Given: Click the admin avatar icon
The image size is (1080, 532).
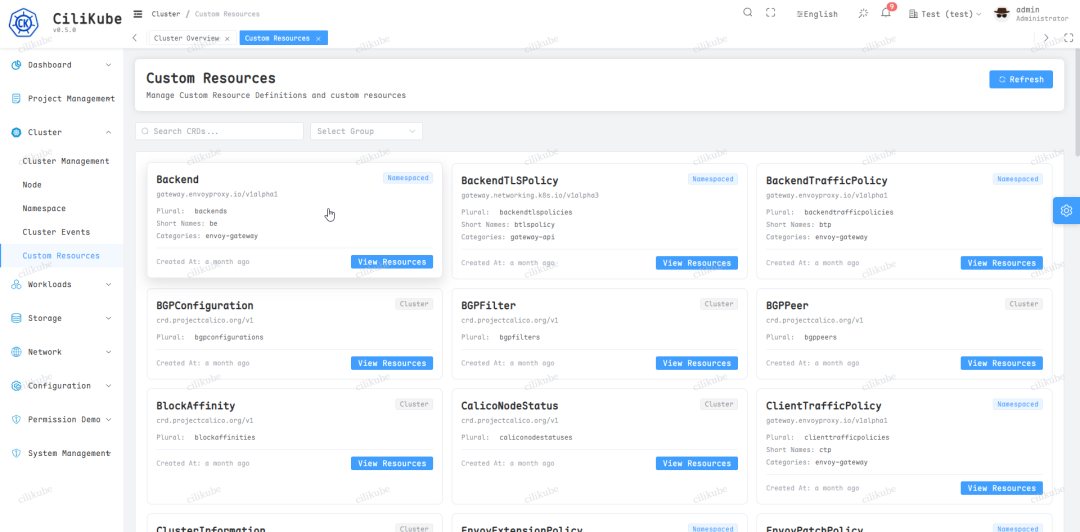Looking at the screenshot, I should (x=1002, y=14).
